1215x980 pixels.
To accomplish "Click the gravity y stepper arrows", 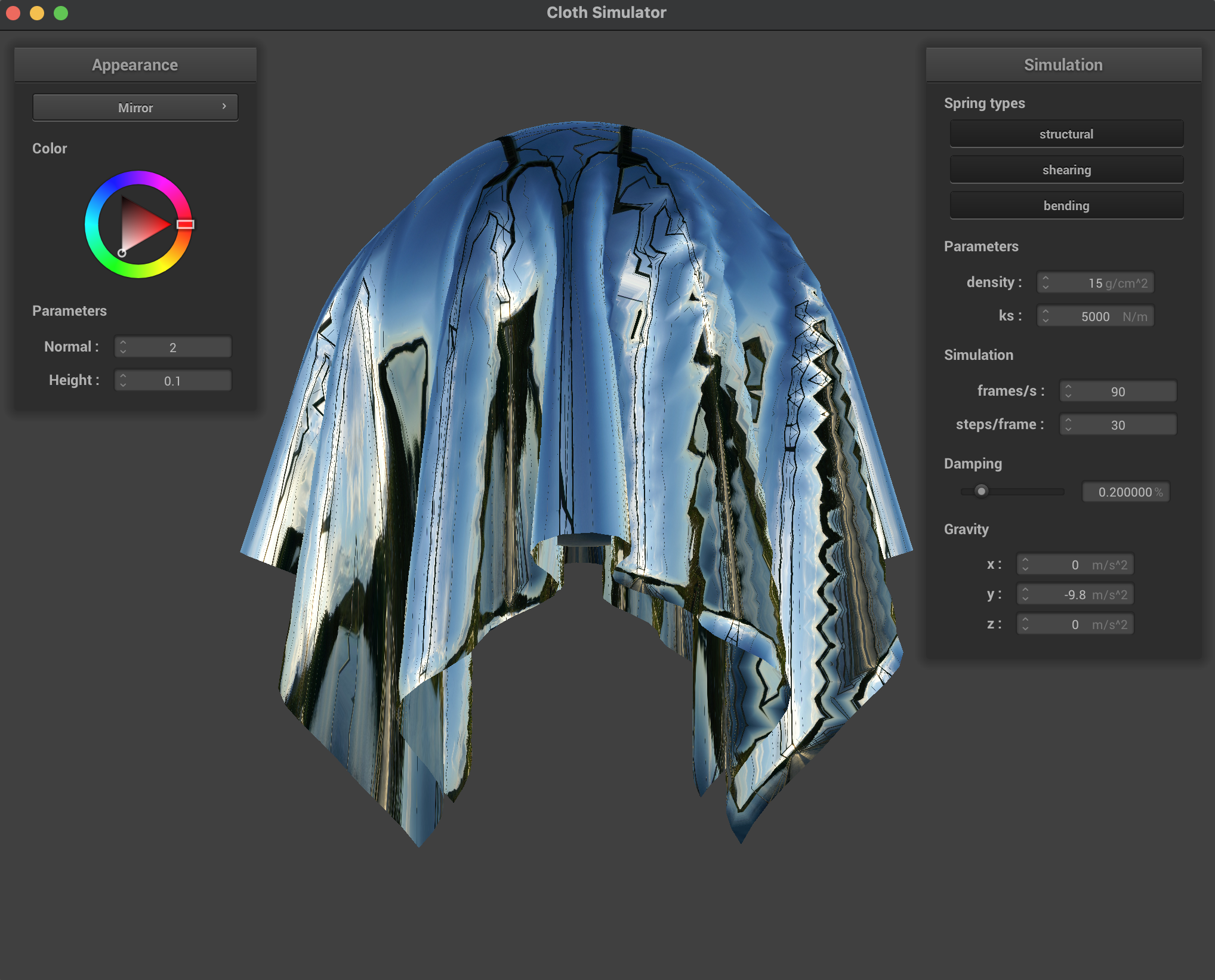I will pyautogui.click(x=1025, y=594).
